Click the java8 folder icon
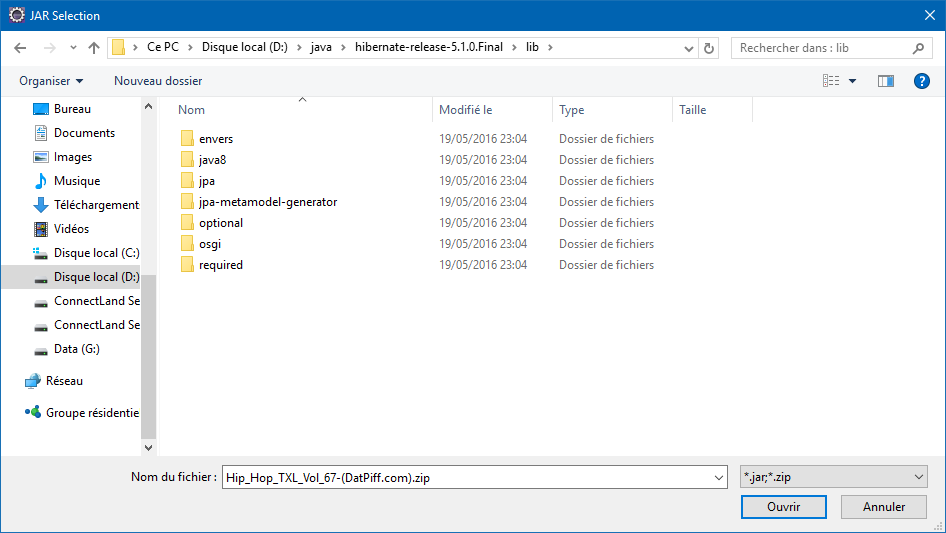 tap(187, 159)
